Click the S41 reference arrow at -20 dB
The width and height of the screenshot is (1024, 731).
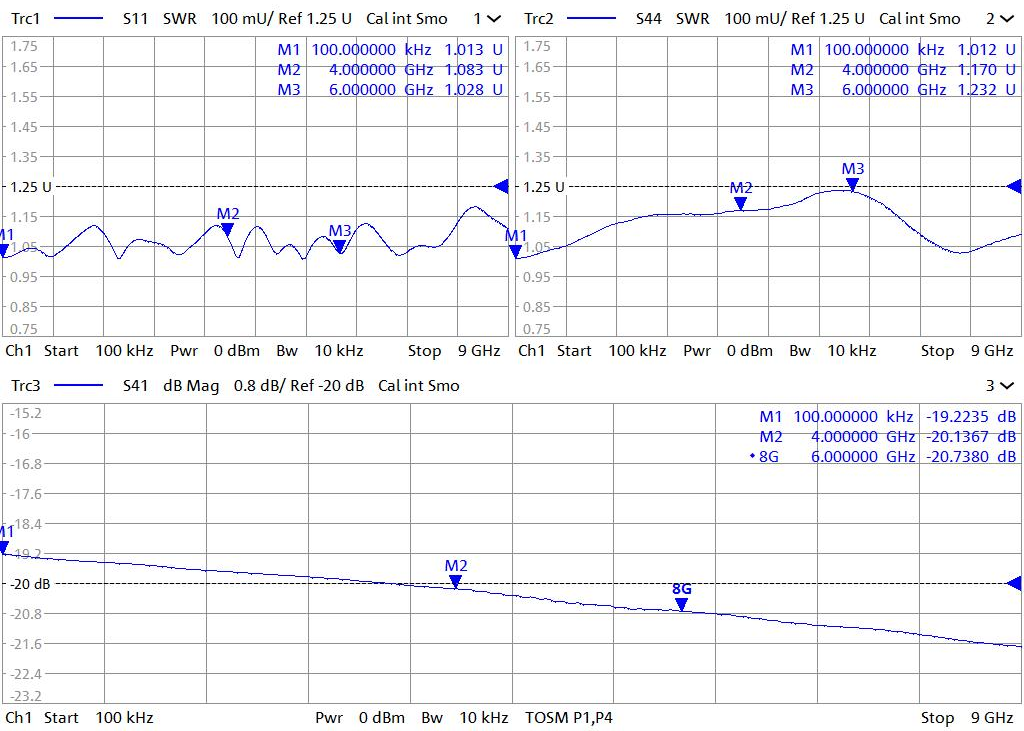tap(1014, 583)
